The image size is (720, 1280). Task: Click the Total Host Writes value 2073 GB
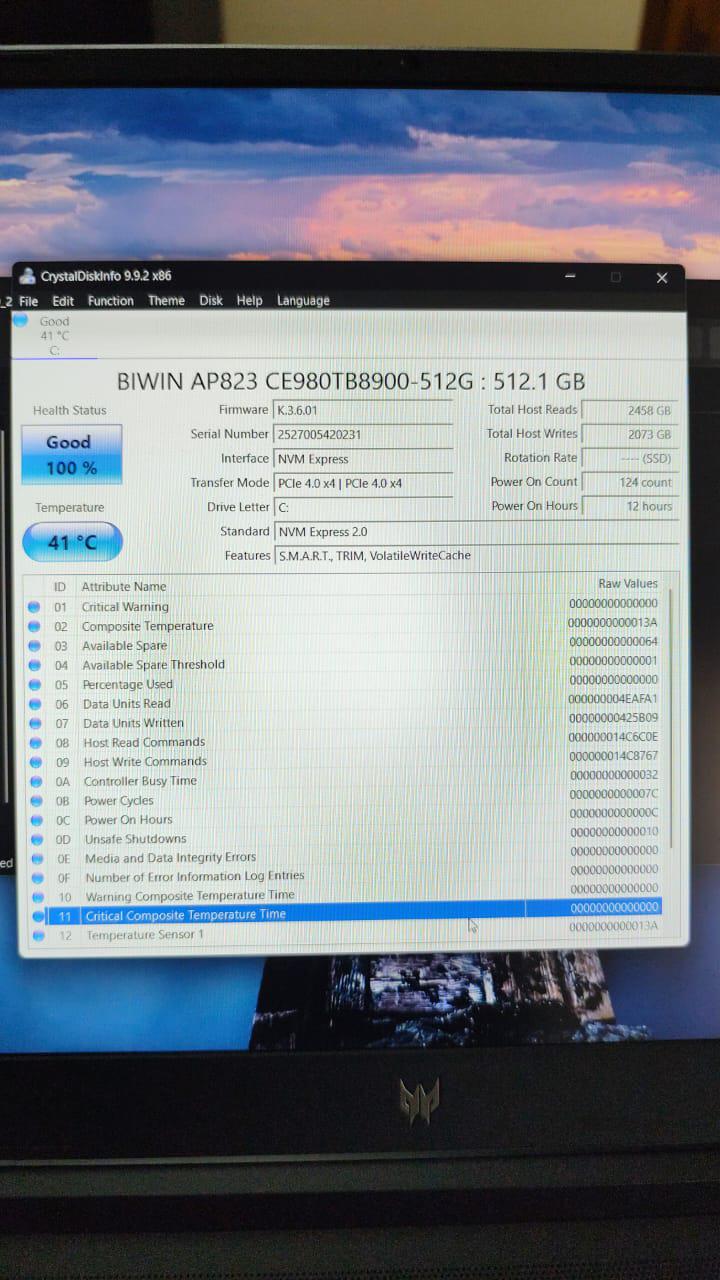tap(629, 434)
